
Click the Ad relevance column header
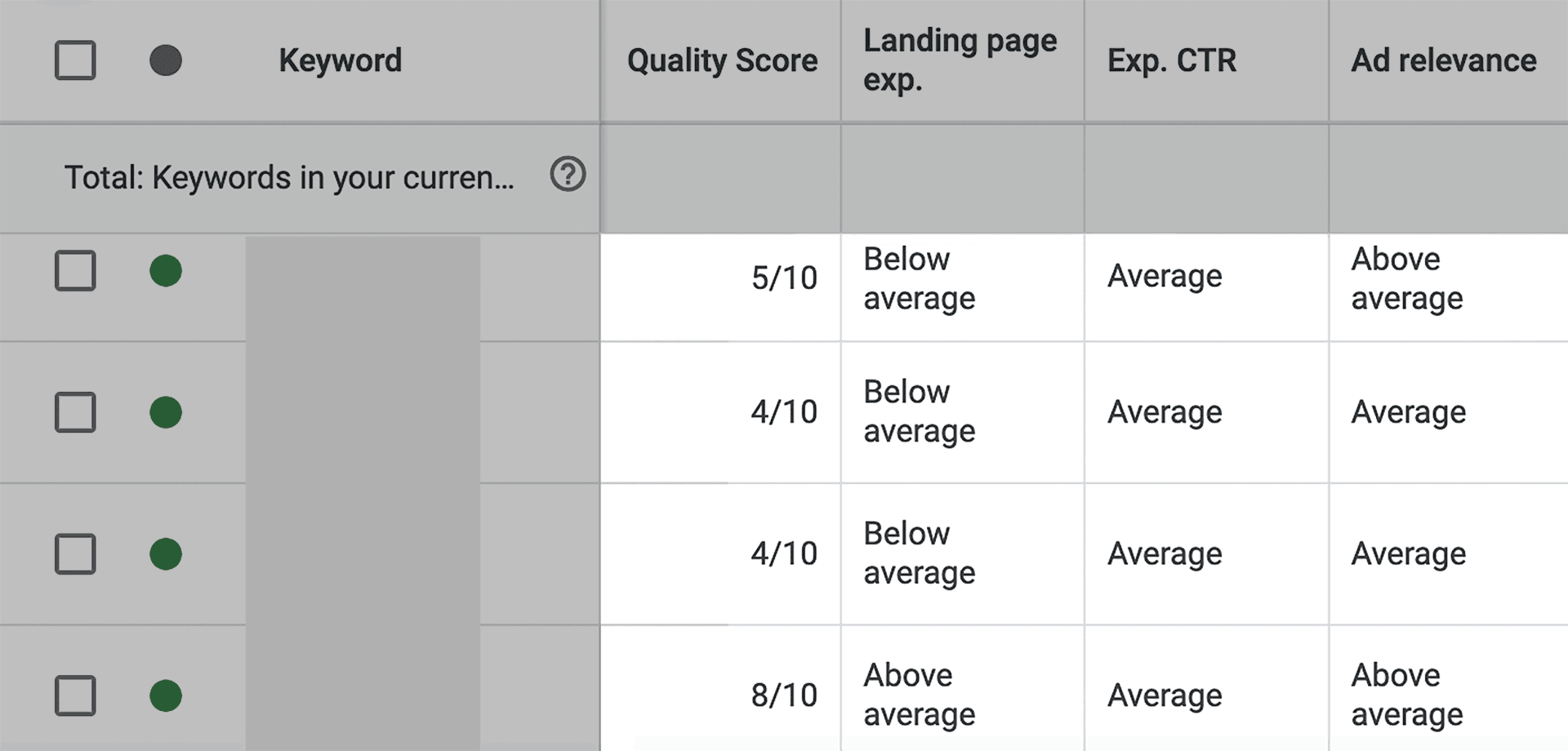[1443, 60]
